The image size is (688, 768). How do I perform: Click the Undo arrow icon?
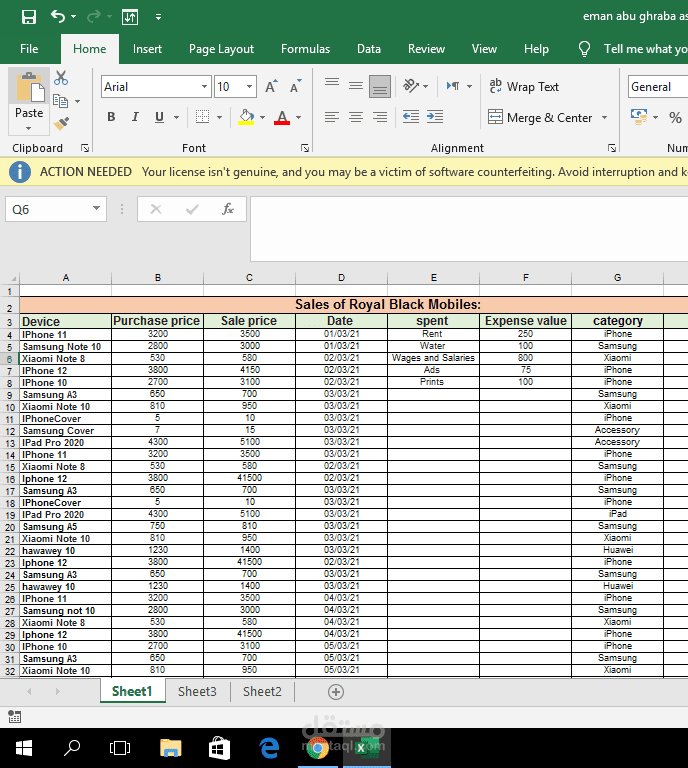click(x=58, y=17)
